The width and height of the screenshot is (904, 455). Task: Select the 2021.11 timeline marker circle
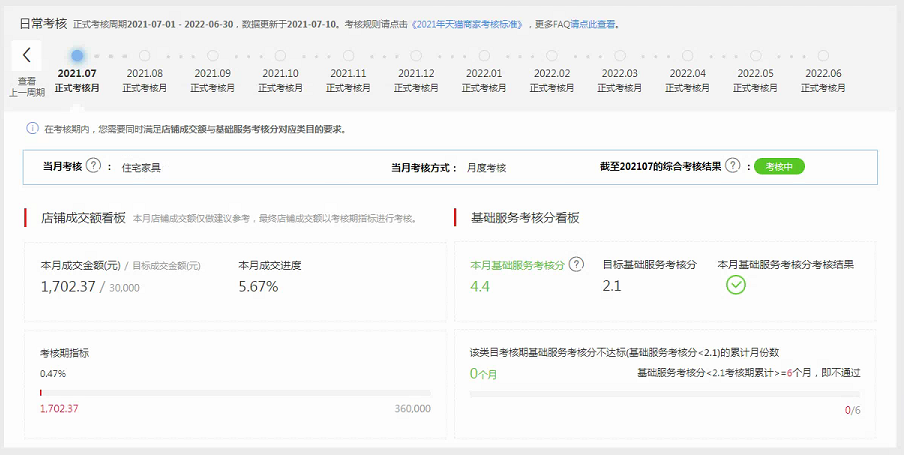(348, 55)
